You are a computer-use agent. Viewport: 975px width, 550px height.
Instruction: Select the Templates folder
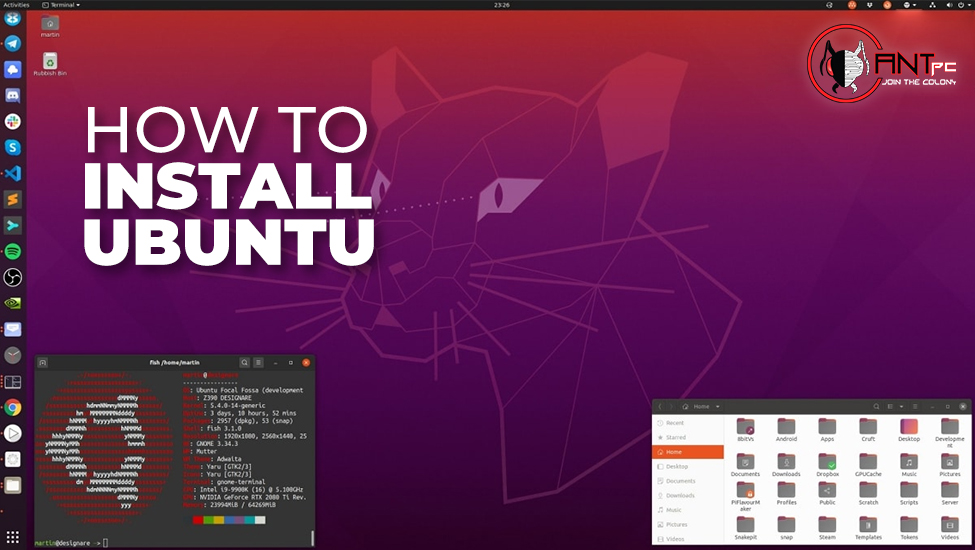coord(868,528)
